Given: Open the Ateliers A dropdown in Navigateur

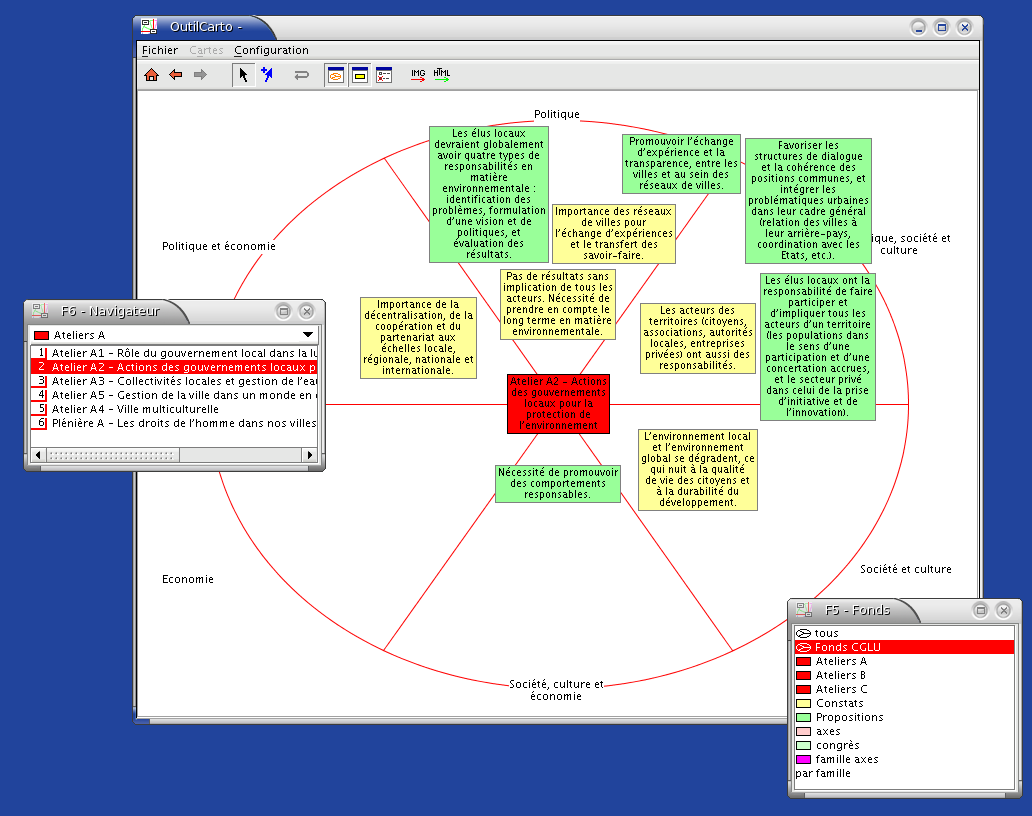Looking at the screenshot, I should point(308,335).
